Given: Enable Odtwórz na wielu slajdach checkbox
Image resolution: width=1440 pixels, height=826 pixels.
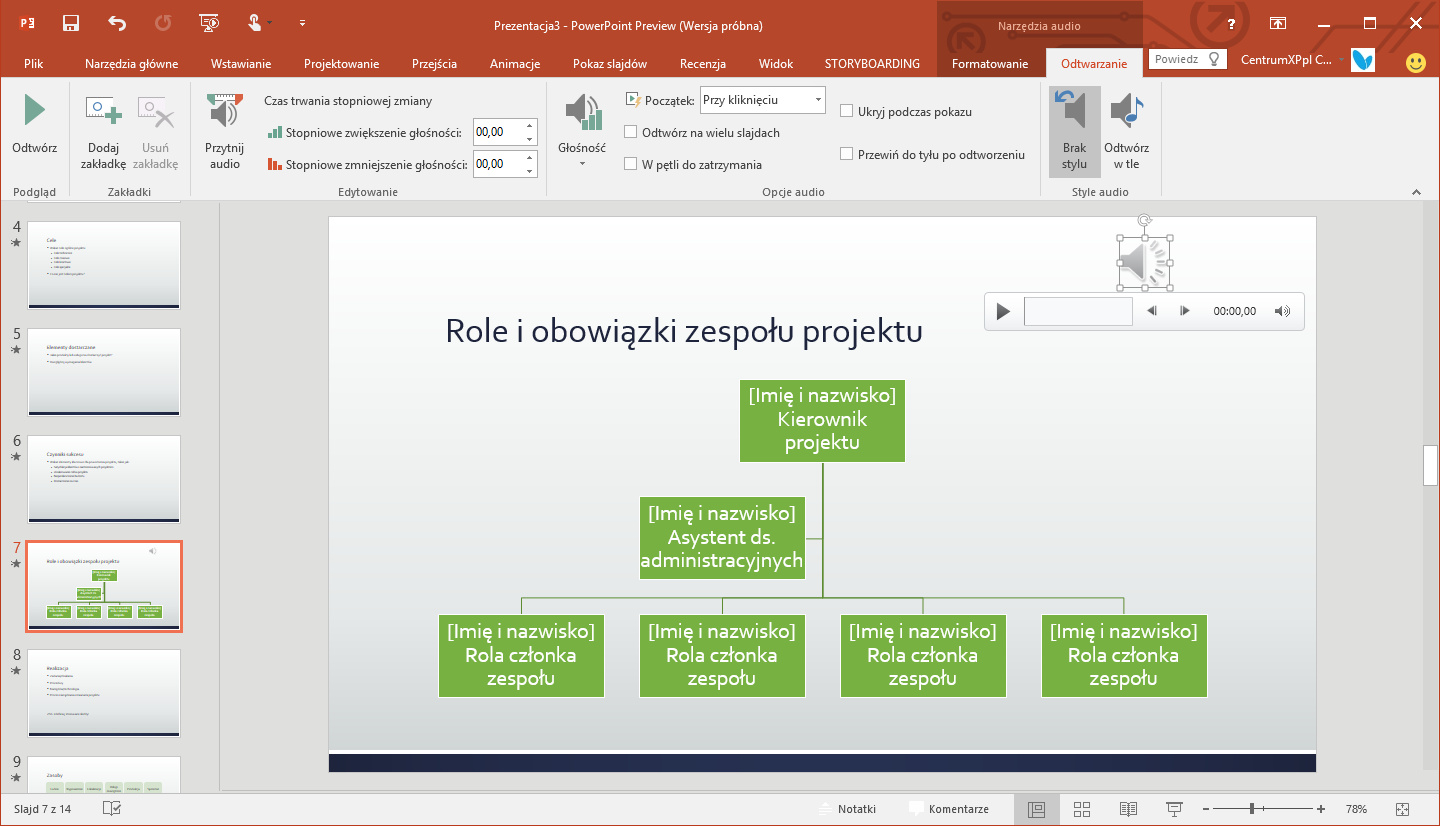Looking at the screenshot, I should coord(631,132).
